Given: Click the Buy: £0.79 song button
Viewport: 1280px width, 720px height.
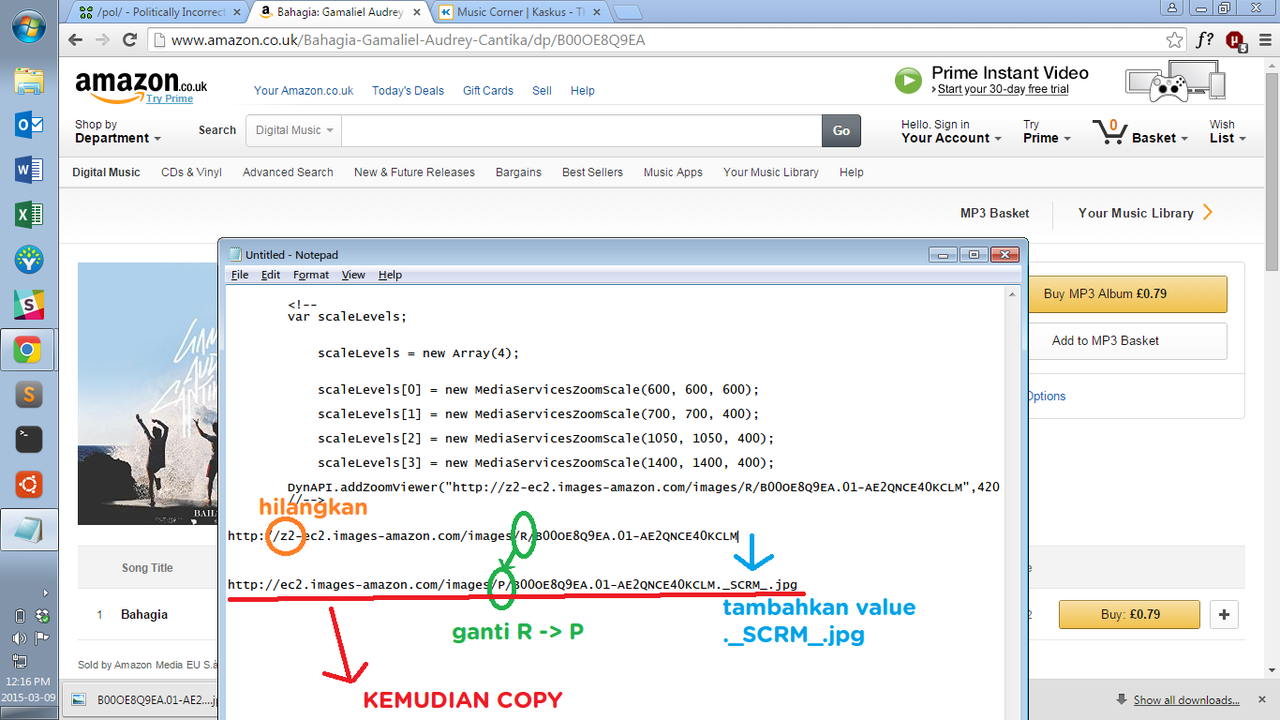Looking at the screenshot, I should click(x=1129, y=614).
